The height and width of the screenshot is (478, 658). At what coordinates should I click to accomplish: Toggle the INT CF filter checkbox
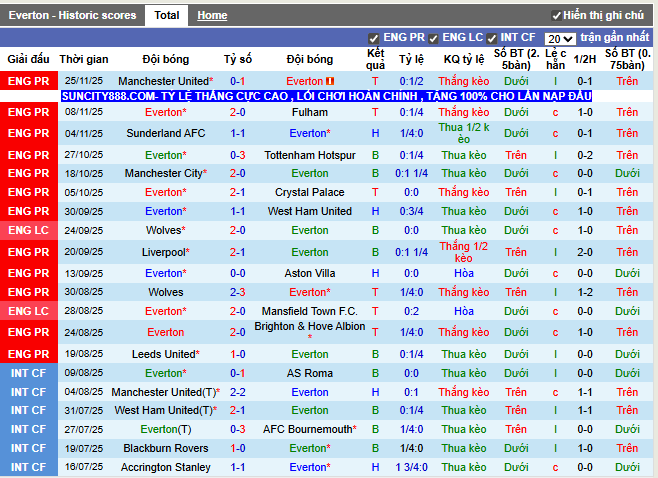coord(492,38)
